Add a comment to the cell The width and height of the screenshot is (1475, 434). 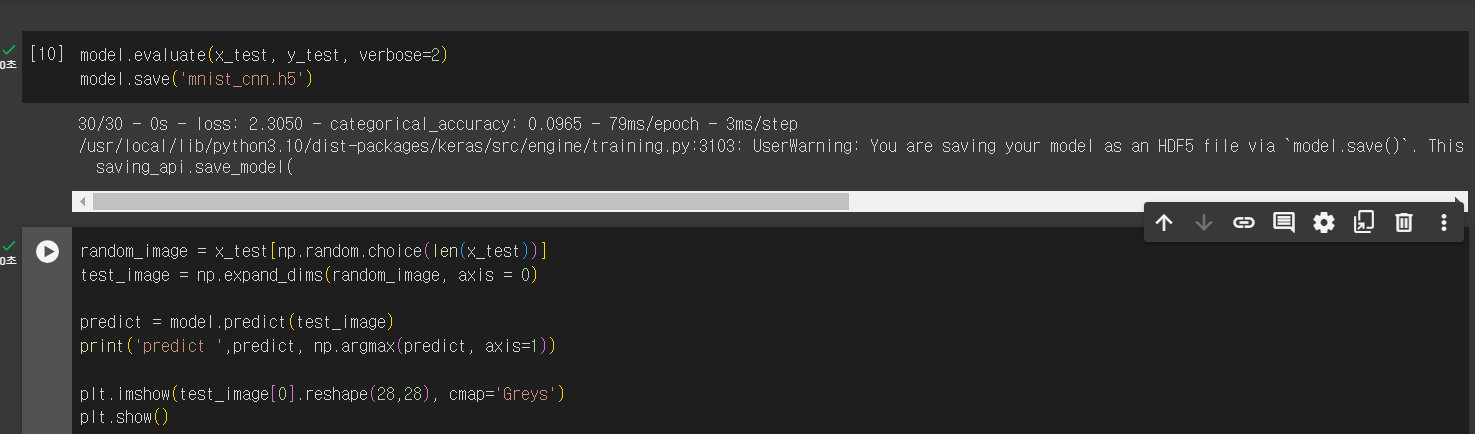coord(1284,223)
